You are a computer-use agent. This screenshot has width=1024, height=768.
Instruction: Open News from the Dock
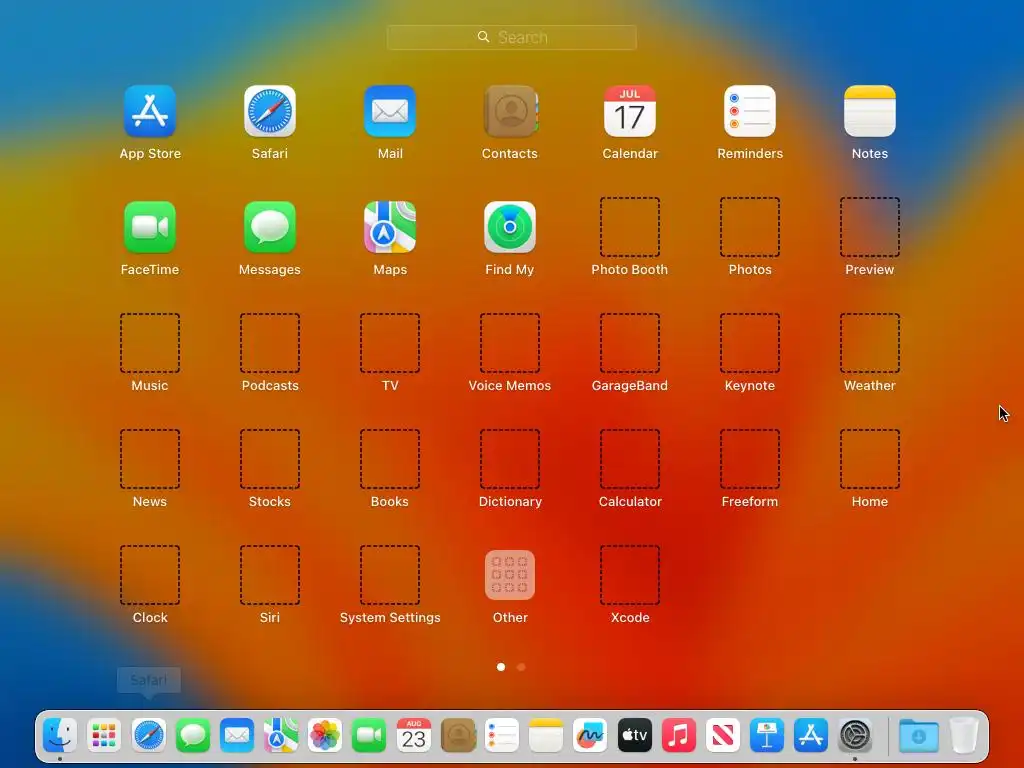722,735
